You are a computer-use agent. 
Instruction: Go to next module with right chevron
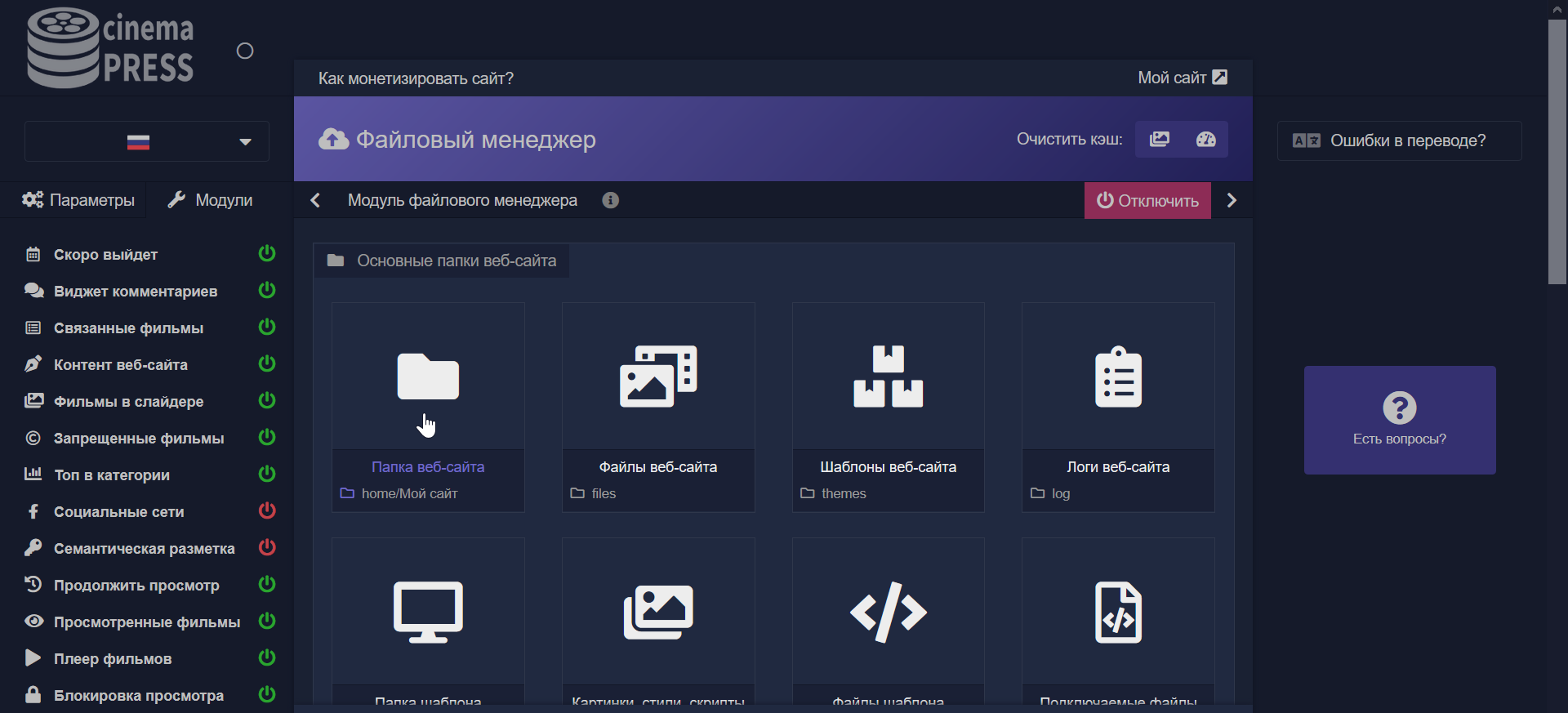point(1232,200)
